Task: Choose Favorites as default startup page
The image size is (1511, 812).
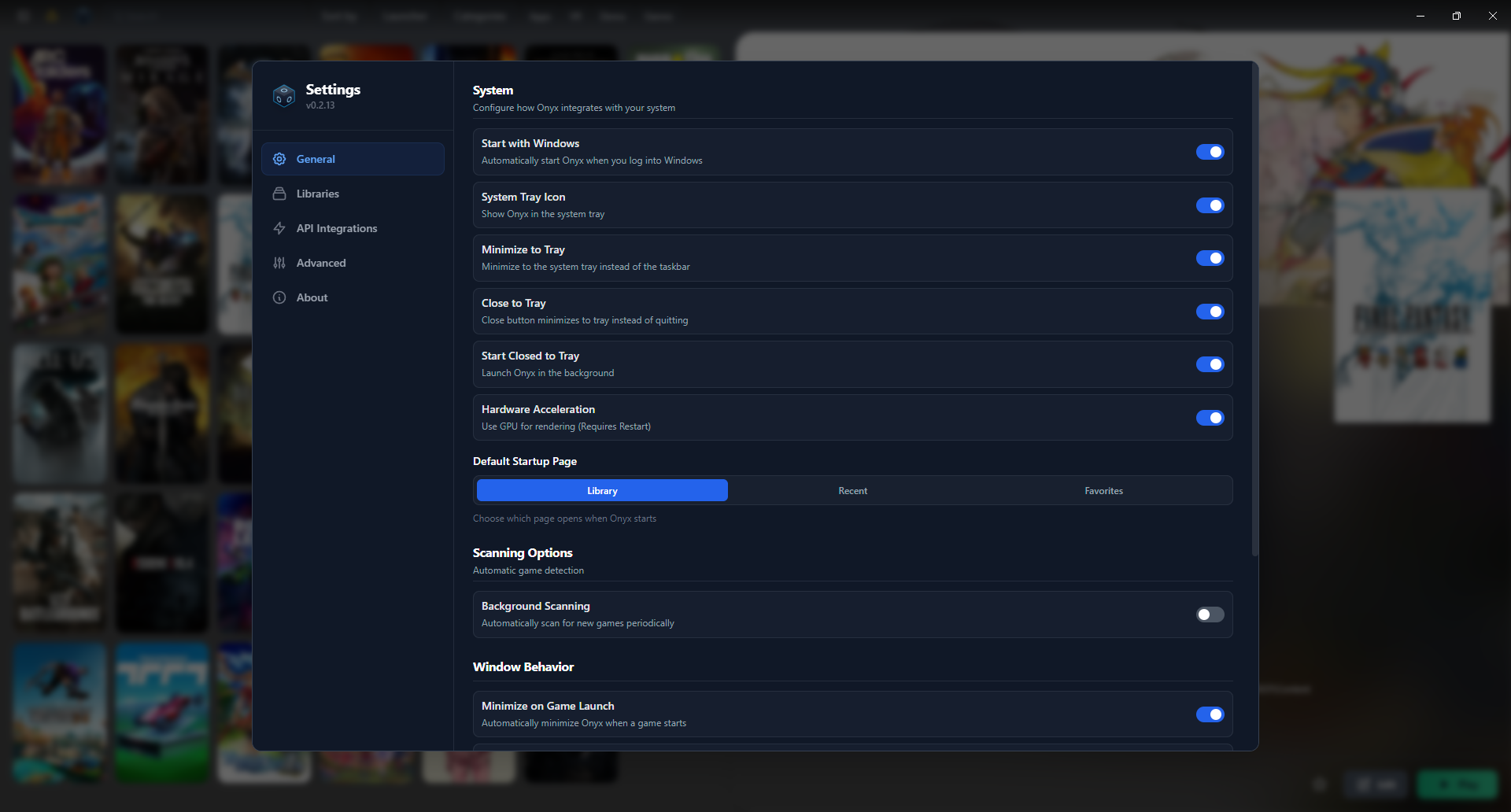Action: [1103, 491]
